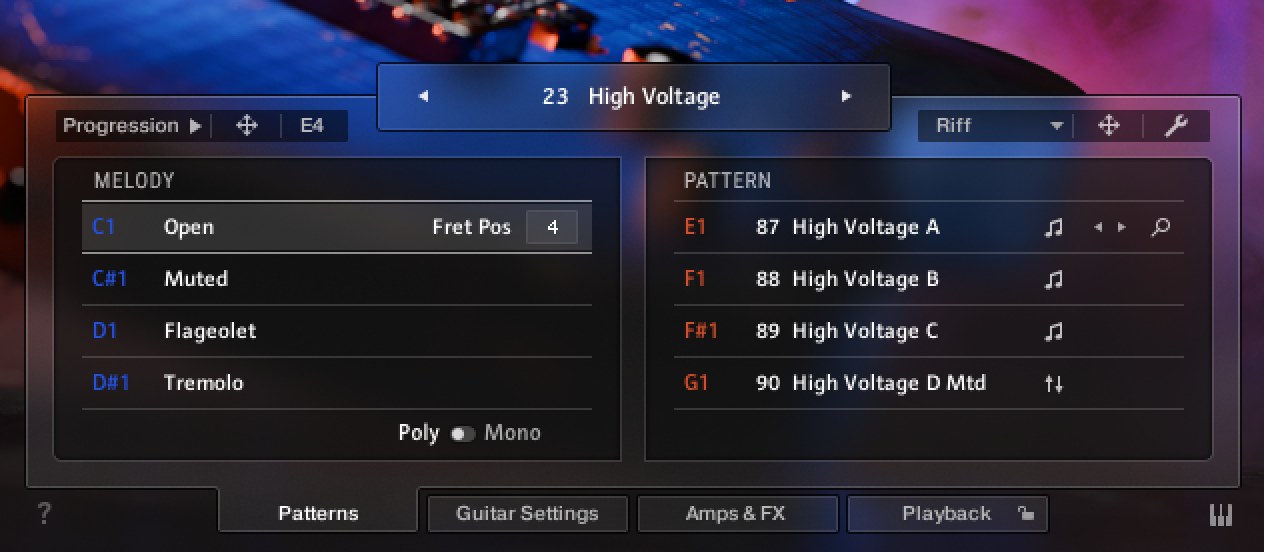The height and width of the screenshot is (552, 1264).
Task: Click the Mono label
Action: (x=512, y=433)
